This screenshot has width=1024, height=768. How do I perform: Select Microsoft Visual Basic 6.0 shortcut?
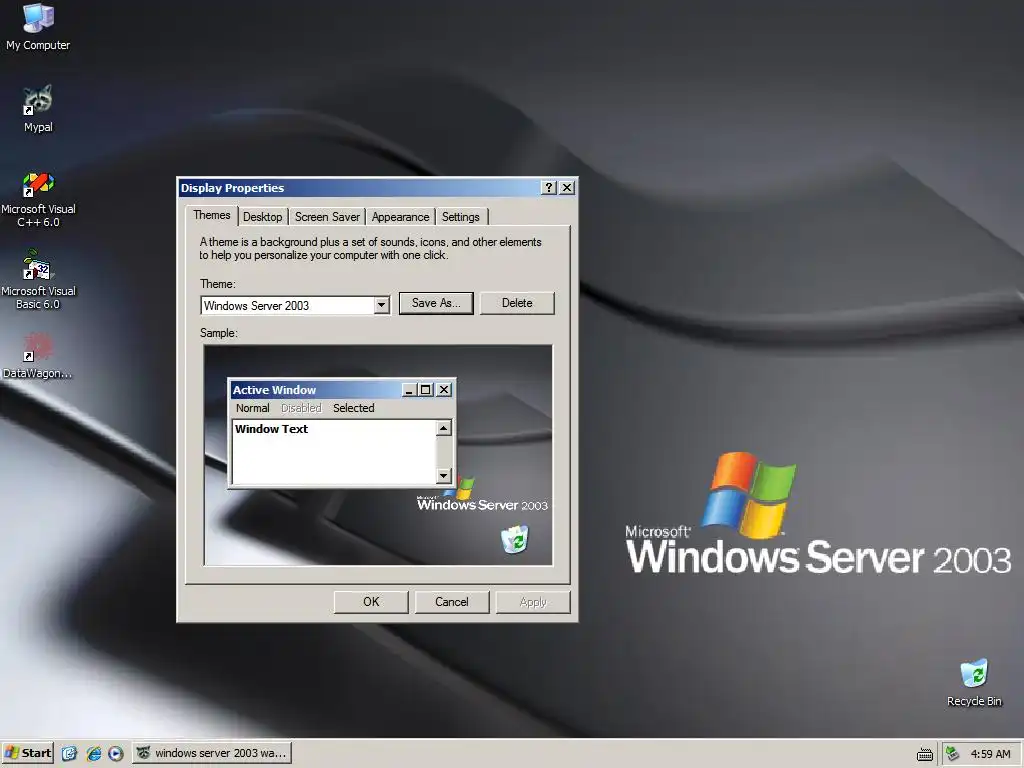[x=38, y=281]
